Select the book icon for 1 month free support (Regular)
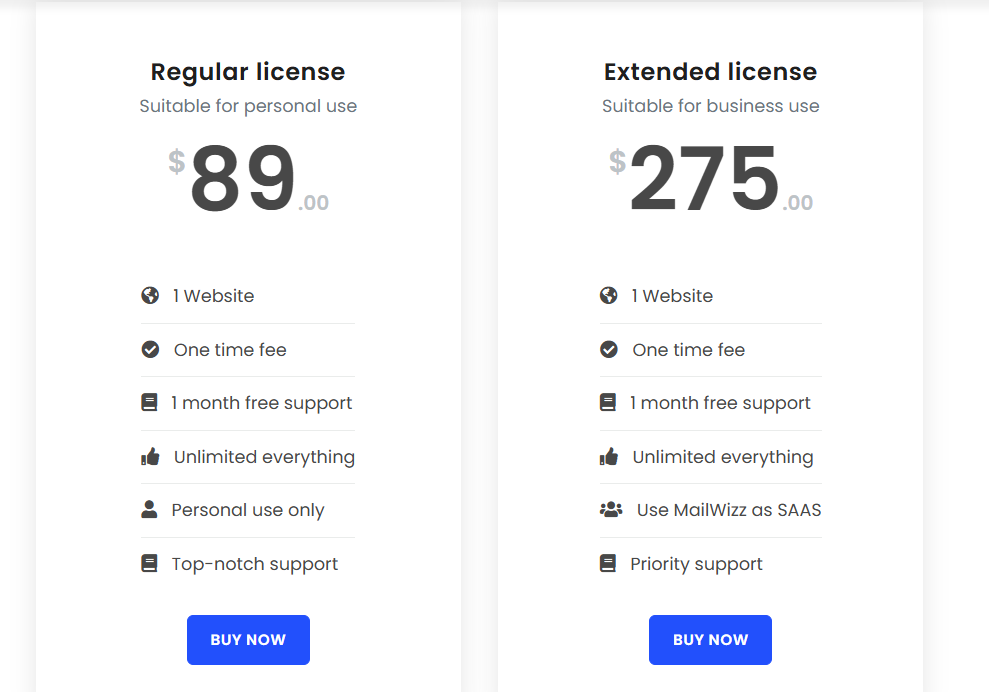This screenshot has height=692, width=989. click(x=150, y=402)
